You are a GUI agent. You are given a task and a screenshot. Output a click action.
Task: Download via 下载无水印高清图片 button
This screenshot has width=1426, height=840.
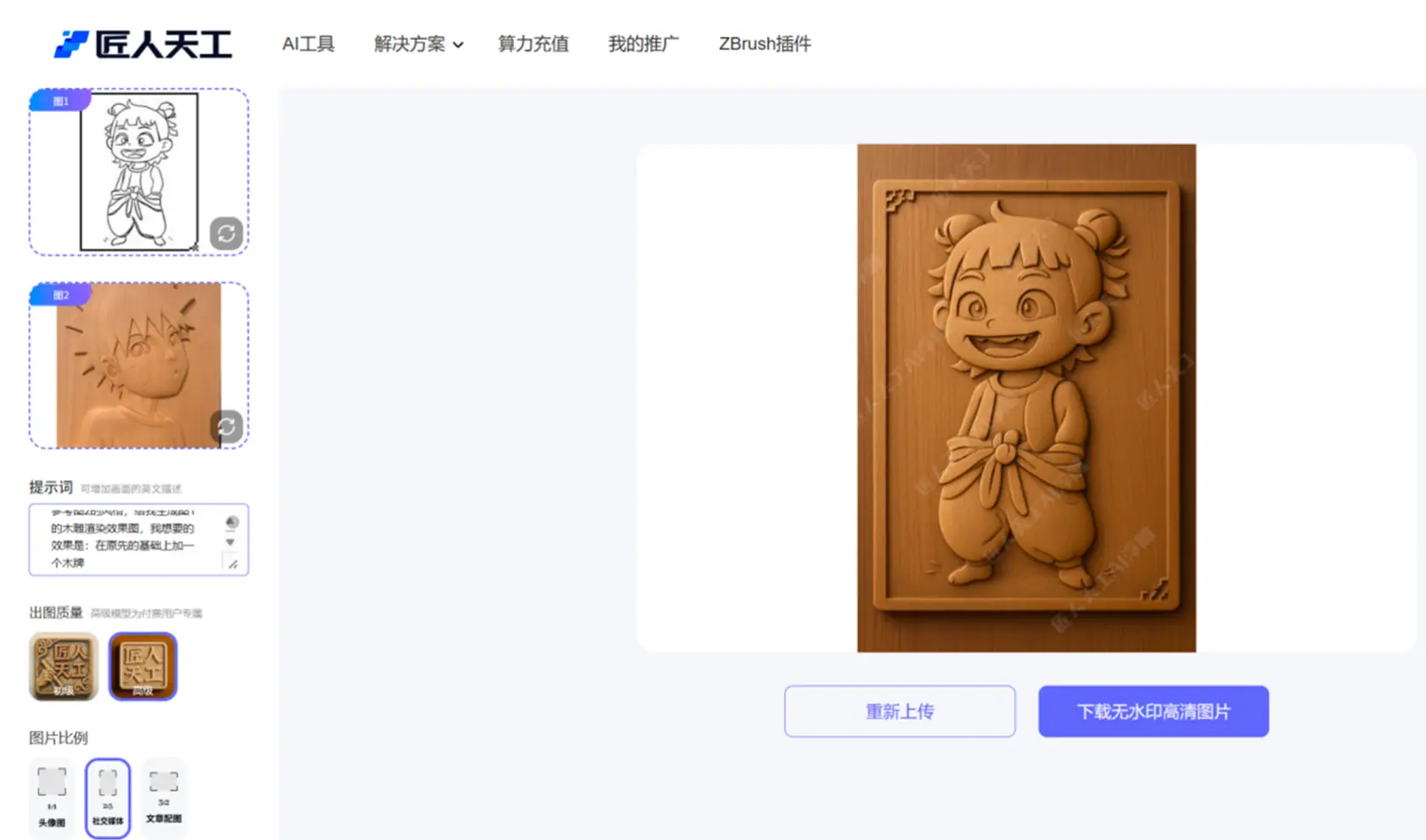[x=1153, y=711]
